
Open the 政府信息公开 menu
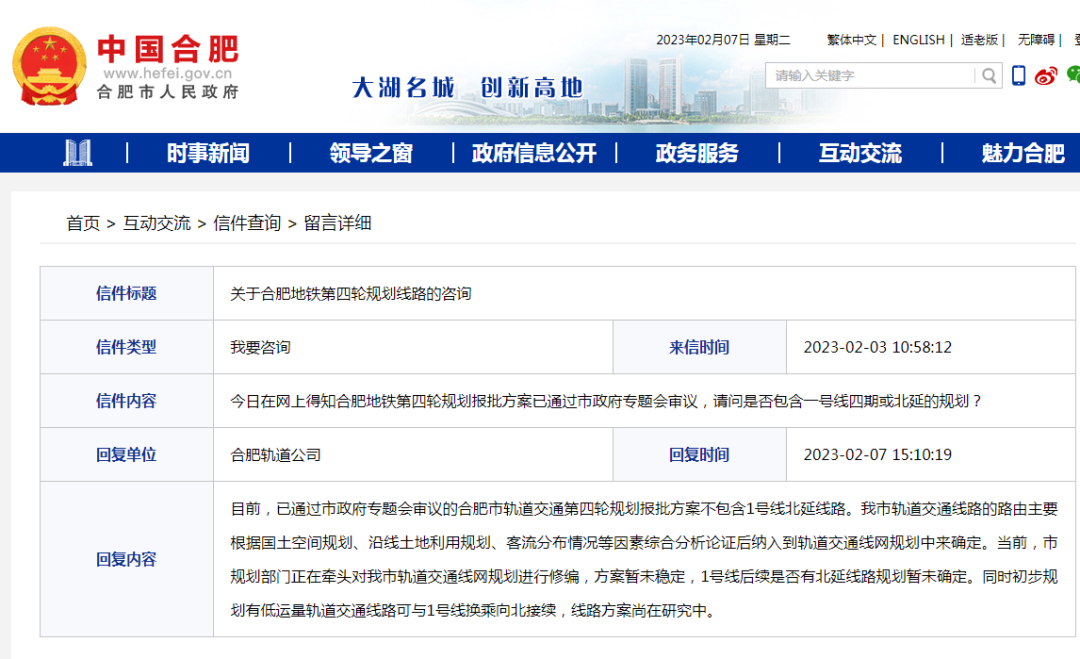[x=533, y=152]
